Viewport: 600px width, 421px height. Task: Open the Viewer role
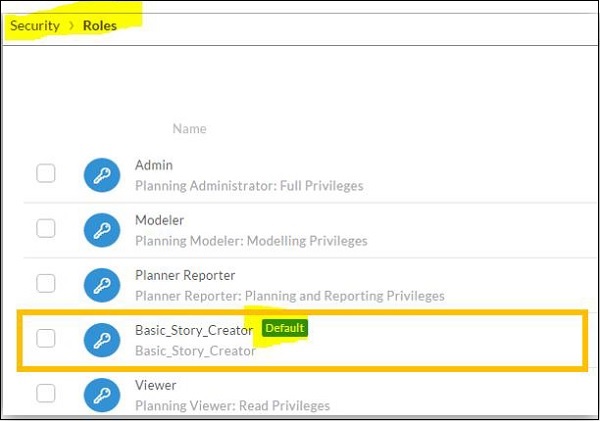pyautogui.click(x=155, y=385)
